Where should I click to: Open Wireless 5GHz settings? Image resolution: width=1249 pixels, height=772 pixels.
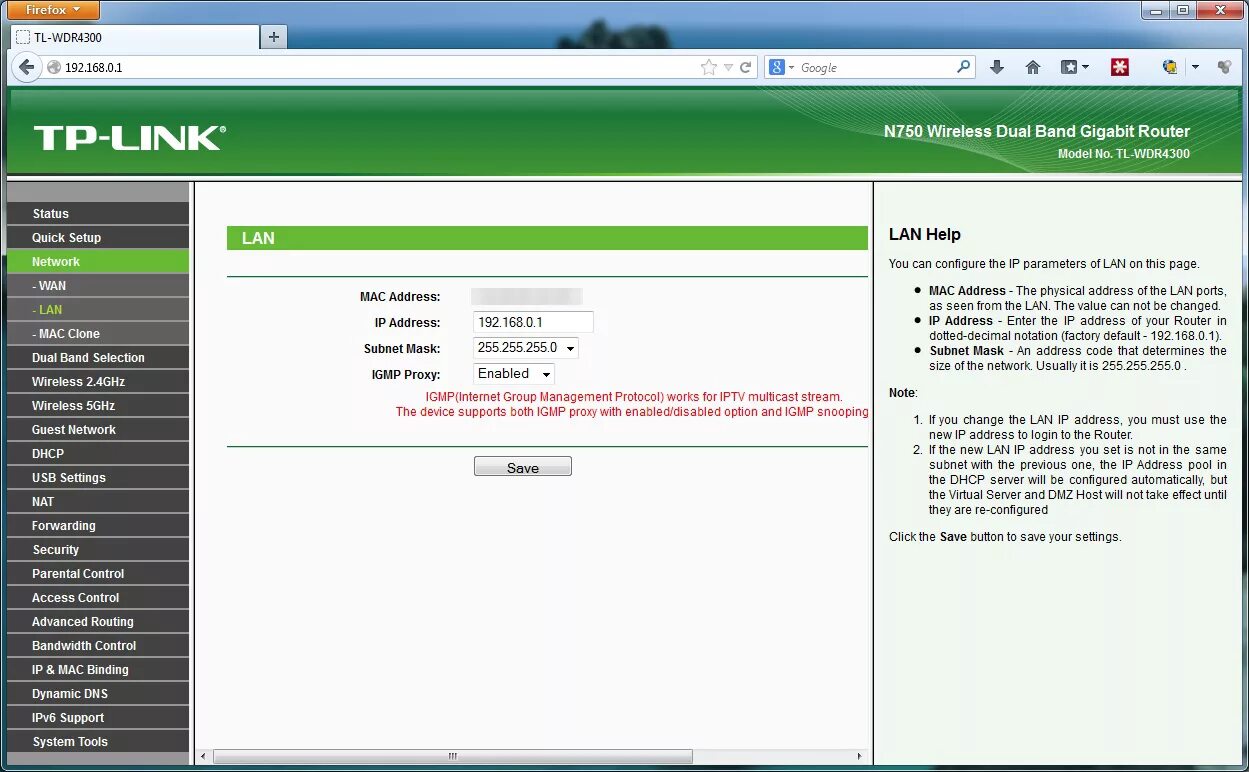(97, 406)
